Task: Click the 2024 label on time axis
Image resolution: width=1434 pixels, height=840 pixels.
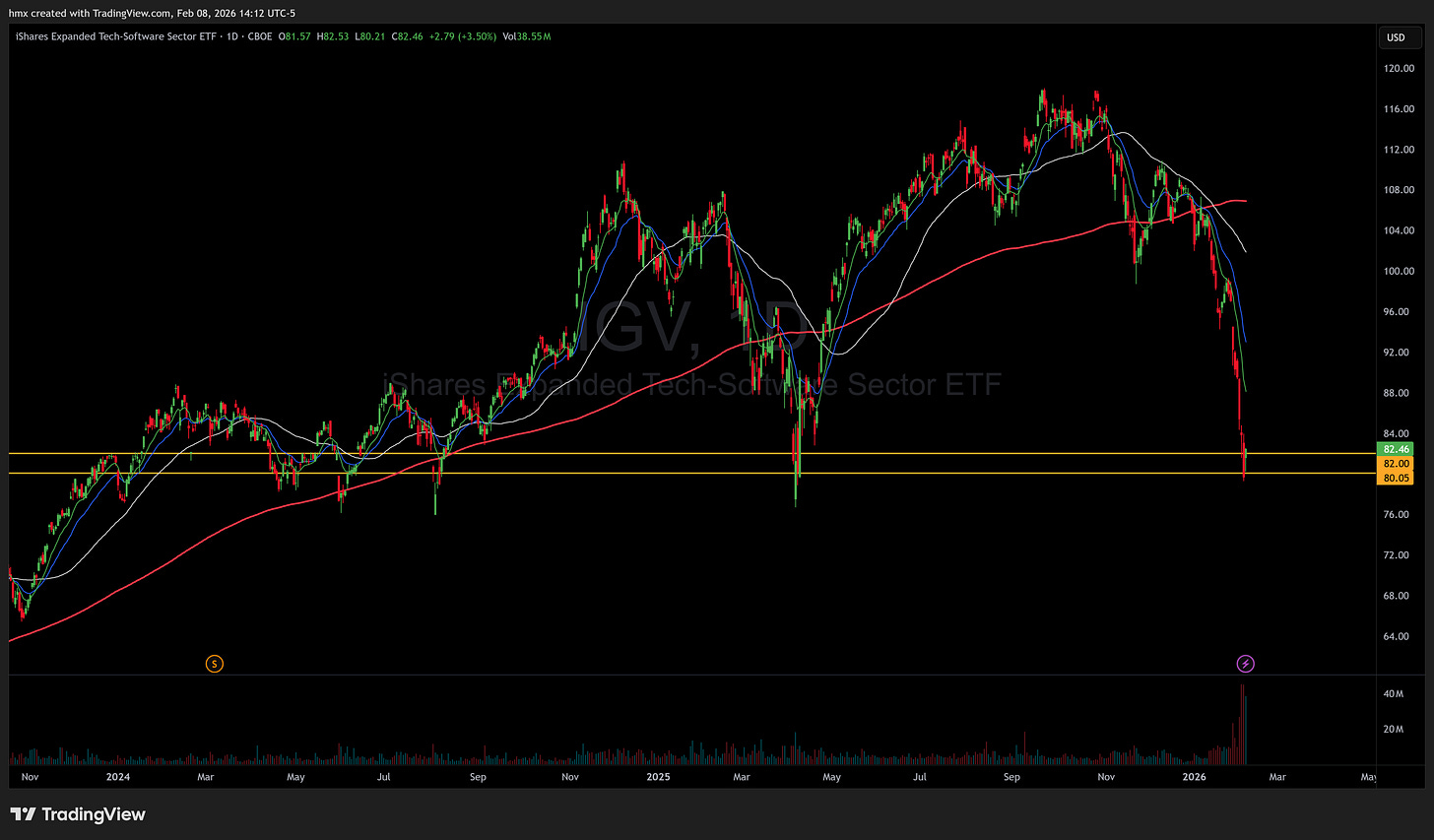Action: tap(118, 777)
